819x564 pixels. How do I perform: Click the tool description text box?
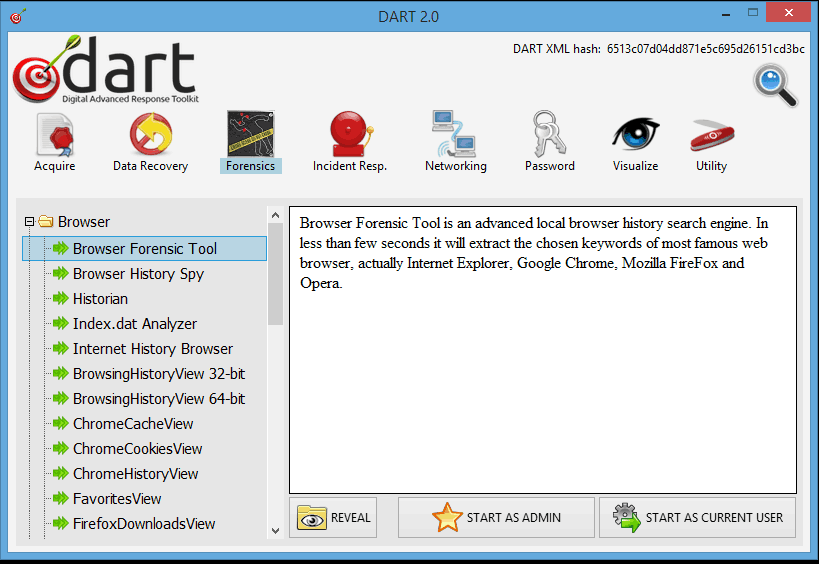pos(543,350)
